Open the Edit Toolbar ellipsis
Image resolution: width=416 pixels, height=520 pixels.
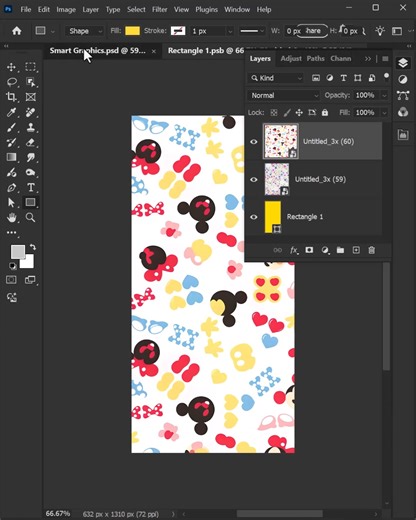coord(11,233)
